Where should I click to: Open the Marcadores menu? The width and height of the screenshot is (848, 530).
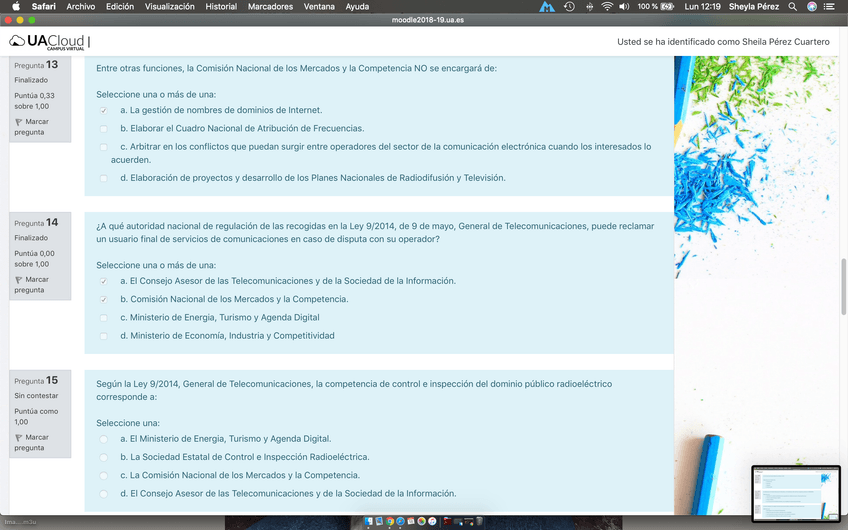tap(270, 6)
